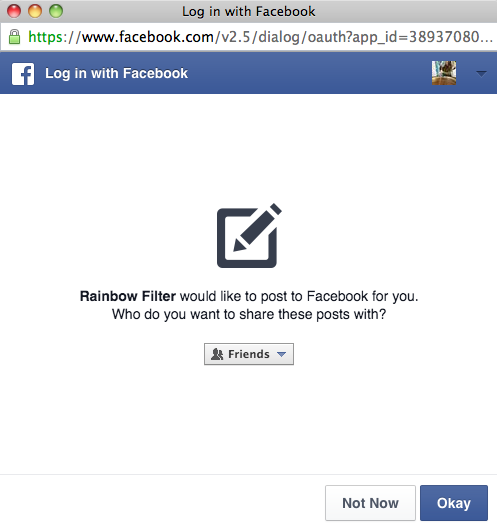Minimize the window with the yellow button
Viewport: 497px width, 530px height.
35,11
